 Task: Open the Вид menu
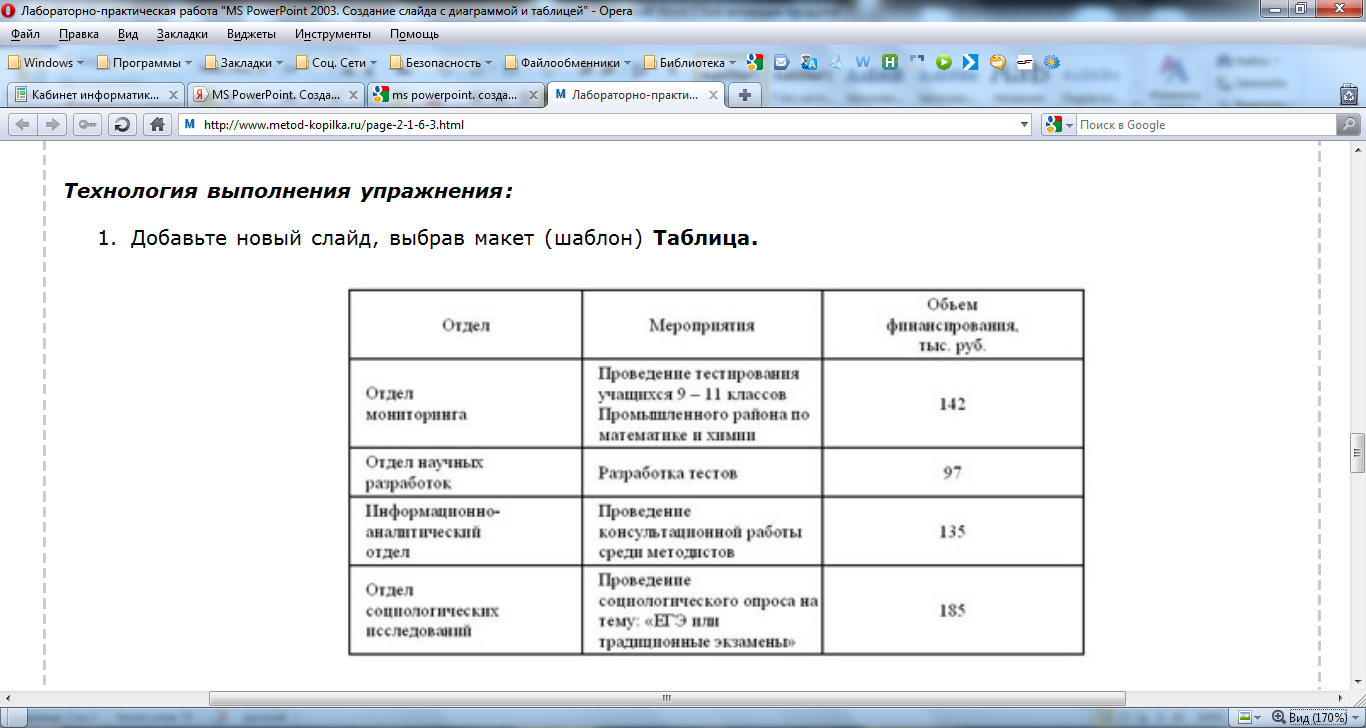coord(128,34)
